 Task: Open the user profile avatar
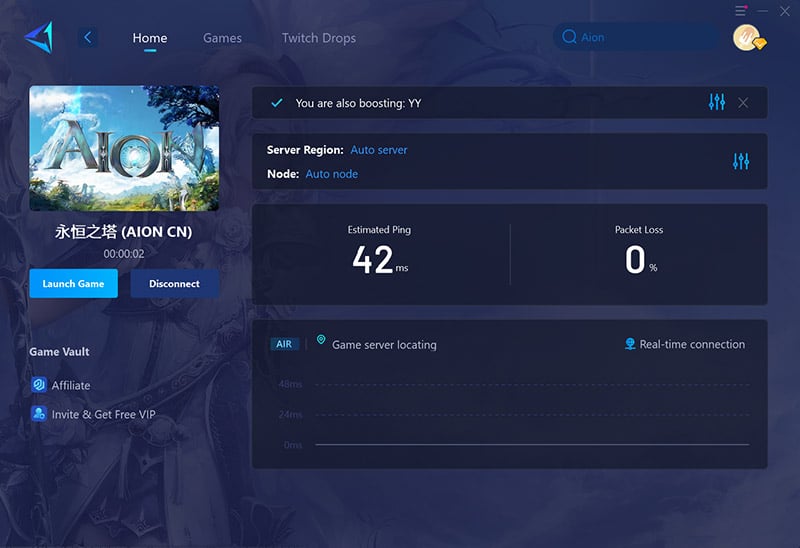(748, 38)
